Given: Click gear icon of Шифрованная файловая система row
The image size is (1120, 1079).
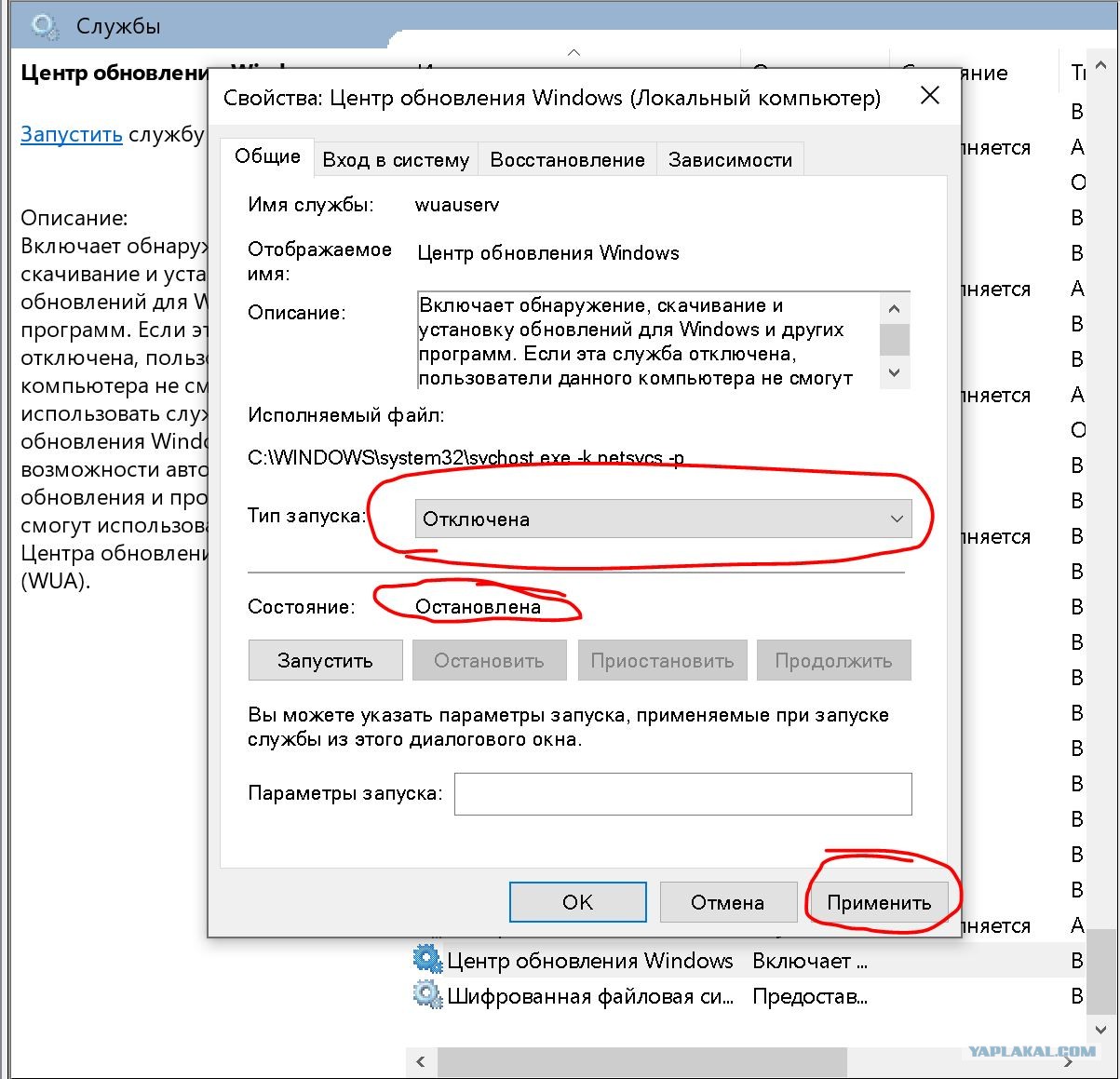Looking at the screenshot, I should click(x=427, y=994).
